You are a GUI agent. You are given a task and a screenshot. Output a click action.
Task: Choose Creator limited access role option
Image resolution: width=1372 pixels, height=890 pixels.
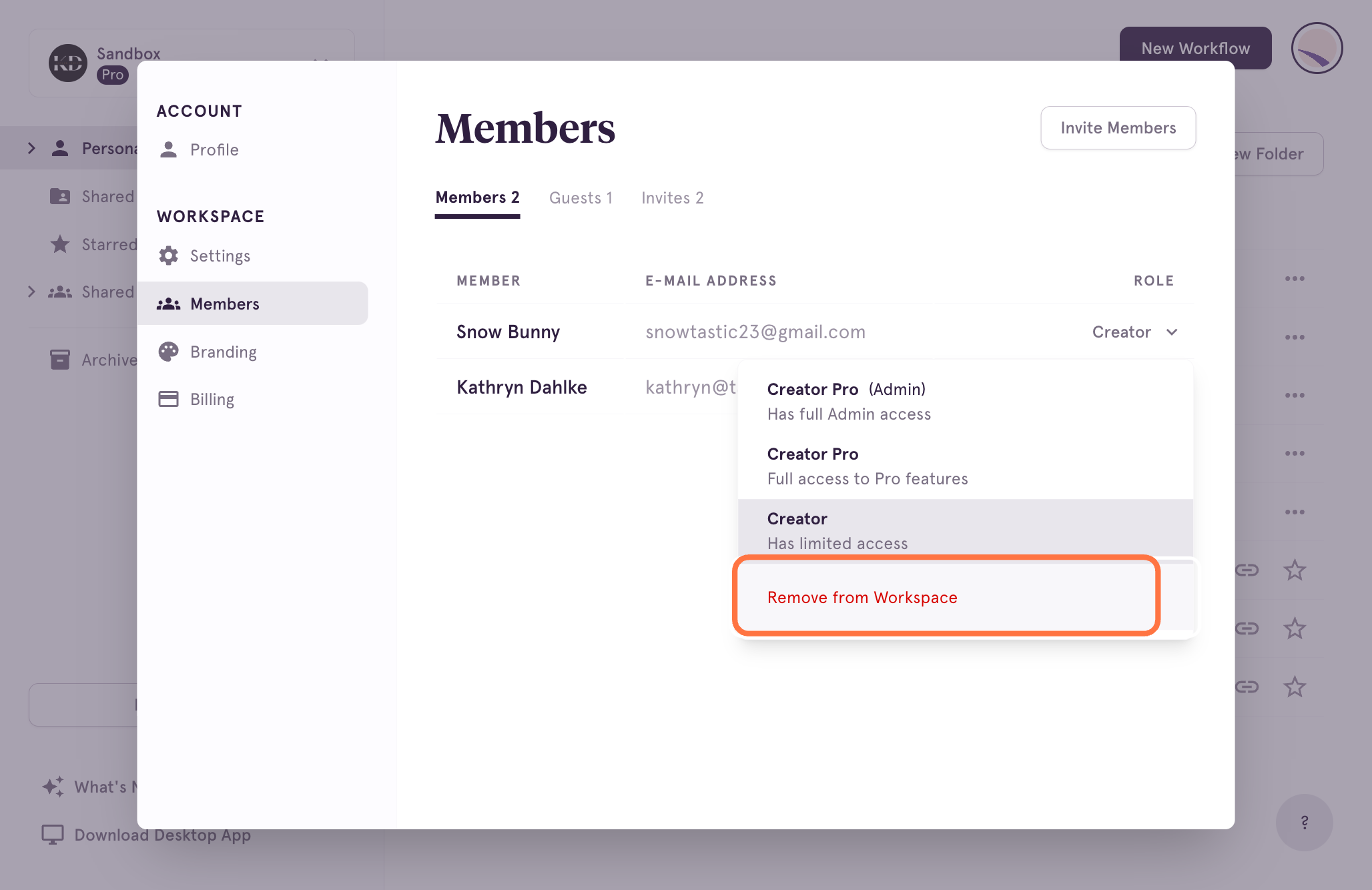(966, 530)
